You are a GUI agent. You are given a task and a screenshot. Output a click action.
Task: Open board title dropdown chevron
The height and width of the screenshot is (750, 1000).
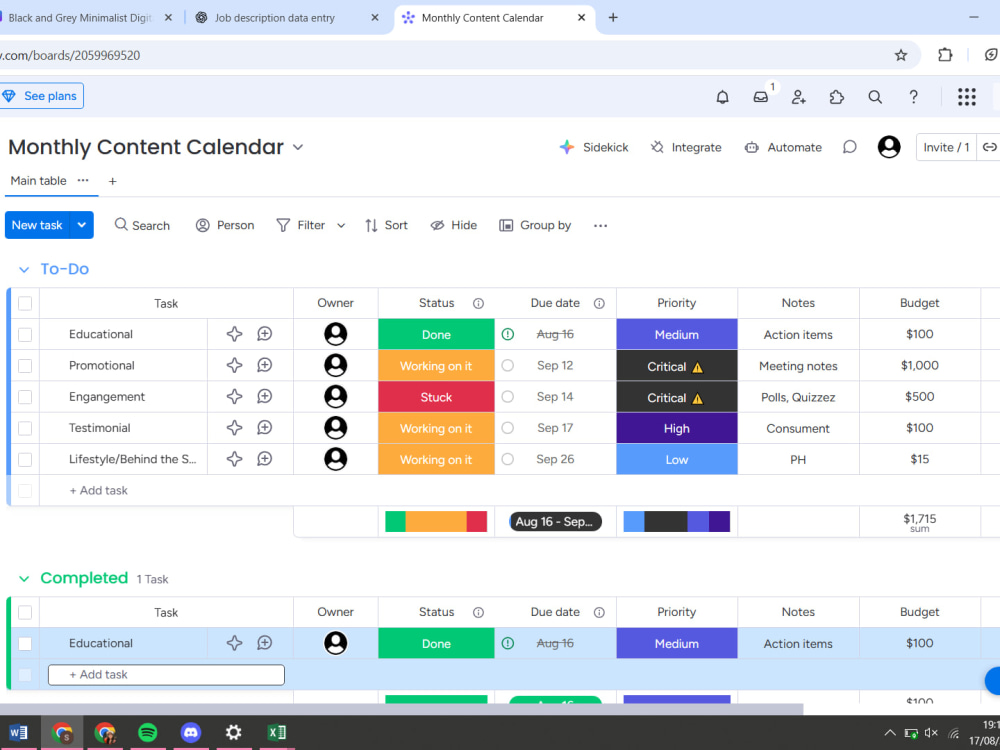tap(298, 147)
